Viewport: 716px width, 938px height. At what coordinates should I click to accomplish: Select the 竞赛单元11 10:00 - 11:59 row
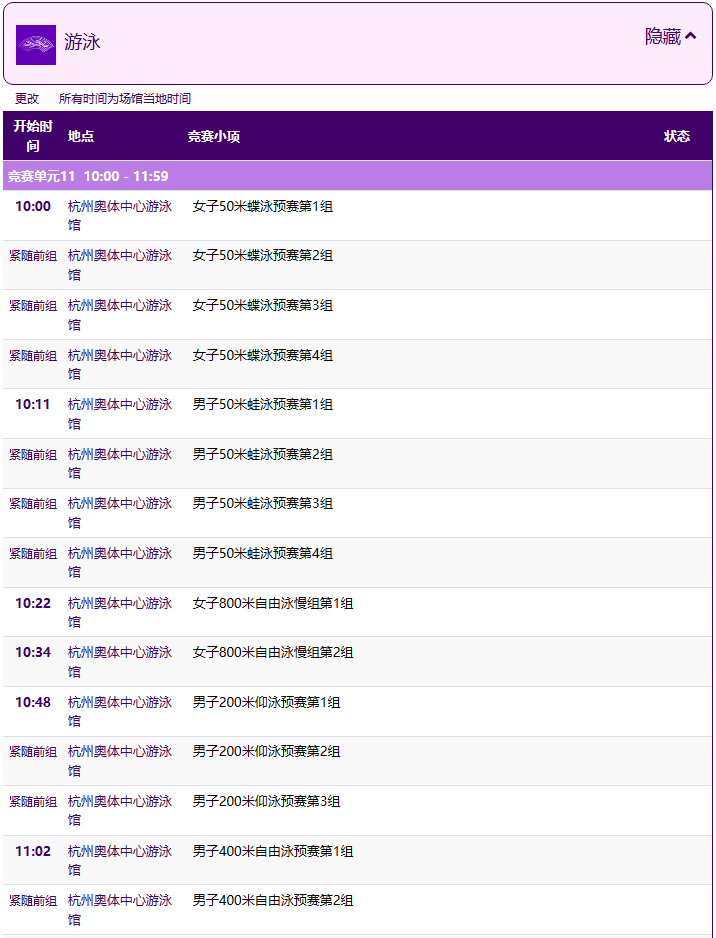pyautogui.click(x=358, y=176)
